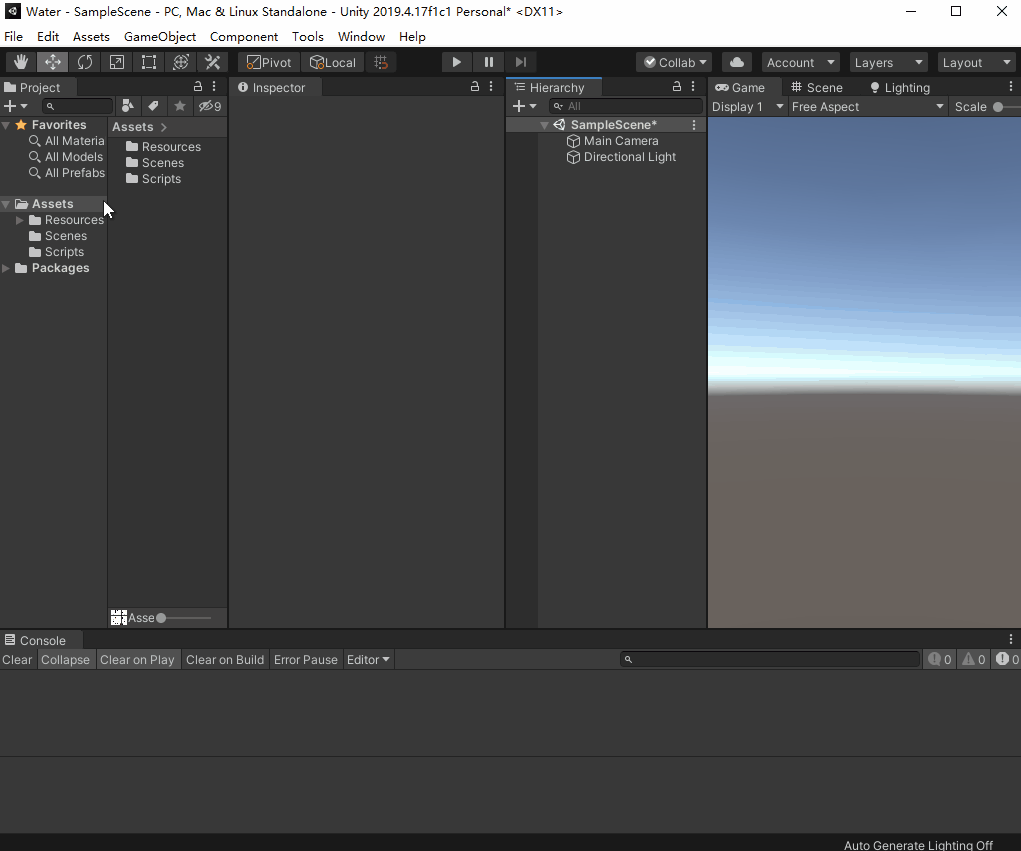Select the Scale tool
Viewport: 1021px width, 851px height.
click(117, 62)
